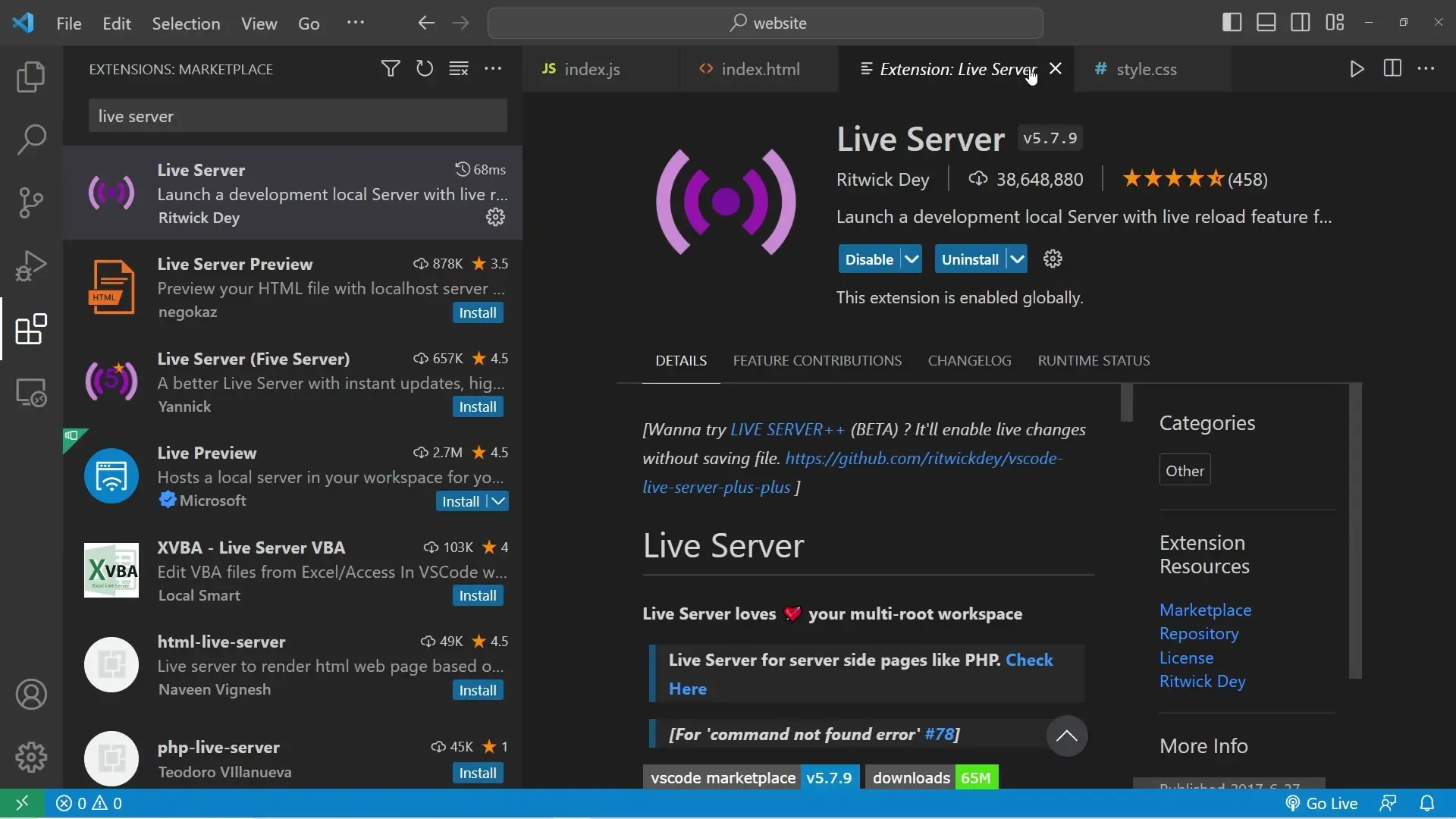
Task: Open the Selection menu
Action: tap(186, 24)
